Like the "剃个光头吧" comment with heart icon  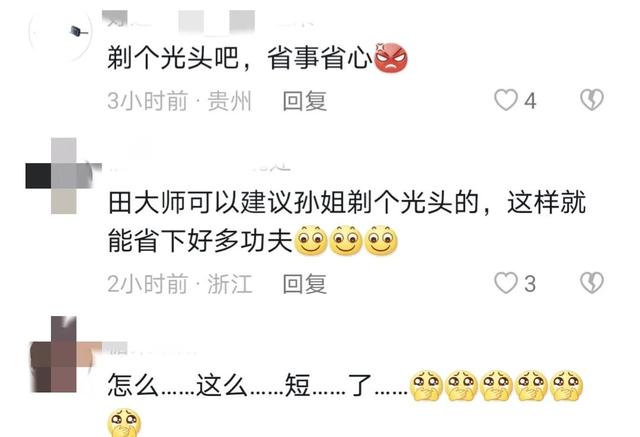tap(506, 100)
